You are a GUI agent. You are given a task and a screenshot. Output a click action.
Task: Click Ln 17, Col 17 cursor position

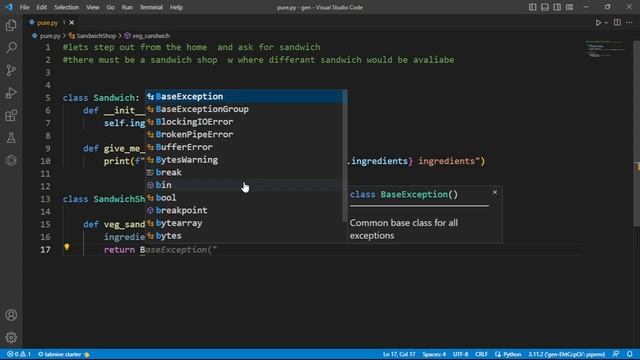[x=399, y=354]
